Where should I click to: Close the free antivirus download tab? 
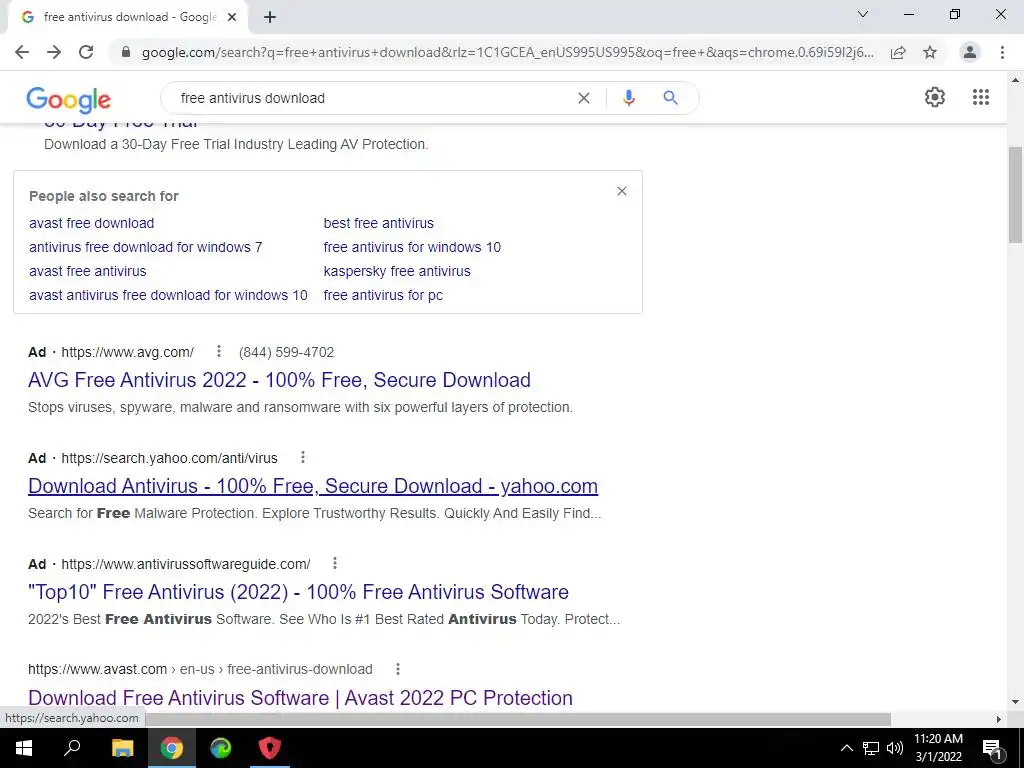coord(232,18)
